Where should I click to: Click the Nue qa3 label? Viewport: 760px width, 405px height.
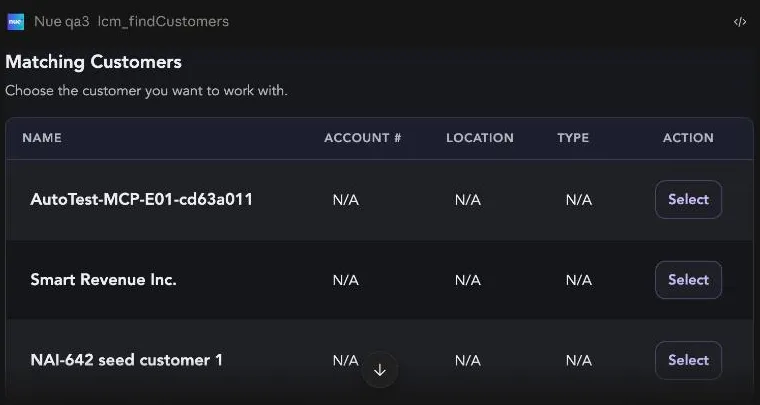(62, 22)
